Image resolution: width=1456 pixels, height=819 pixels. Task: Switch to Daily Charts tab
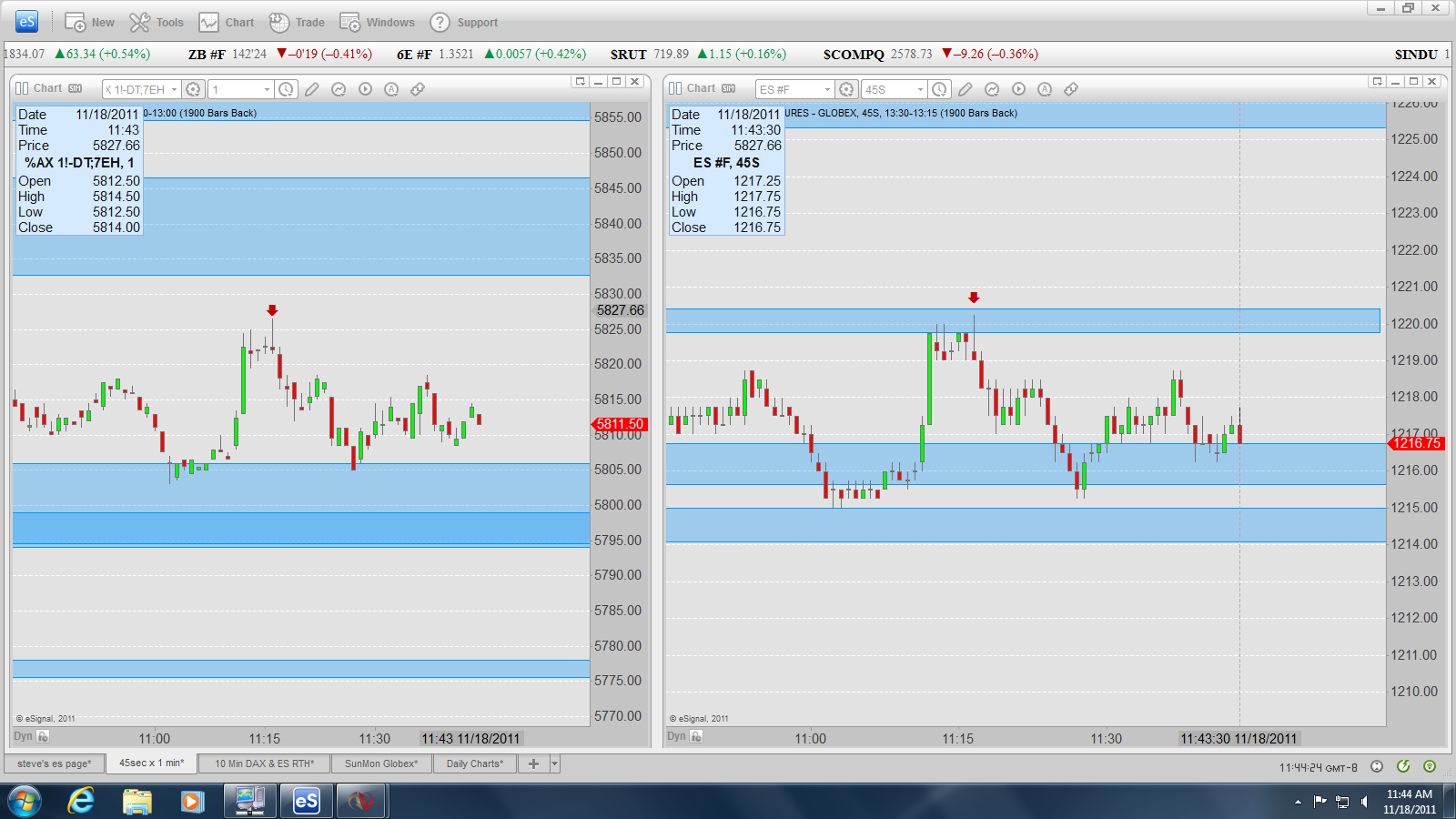475,763
